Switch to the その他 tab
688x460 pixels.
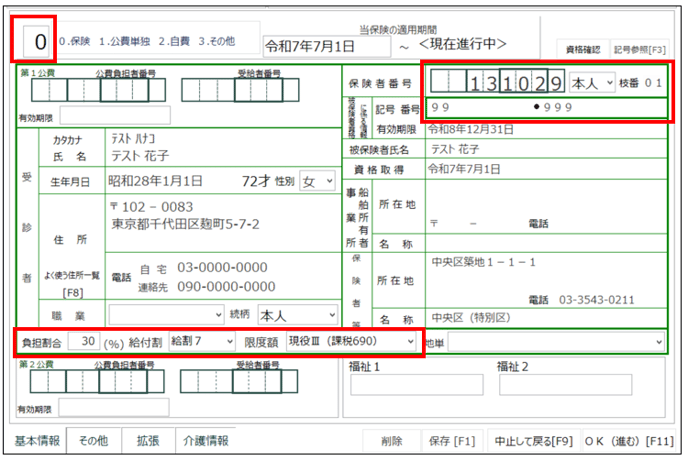(x=94, y=440)
